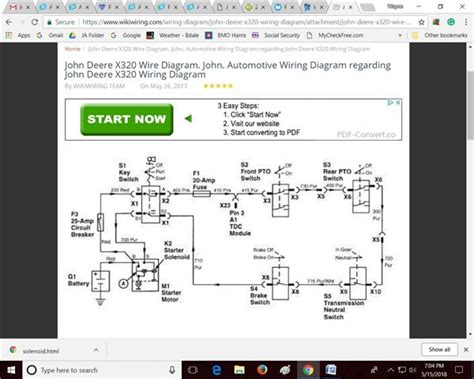Open the solenoid.html downloaded file
This screenshot has width=474, height=379.
coord(41,351)
